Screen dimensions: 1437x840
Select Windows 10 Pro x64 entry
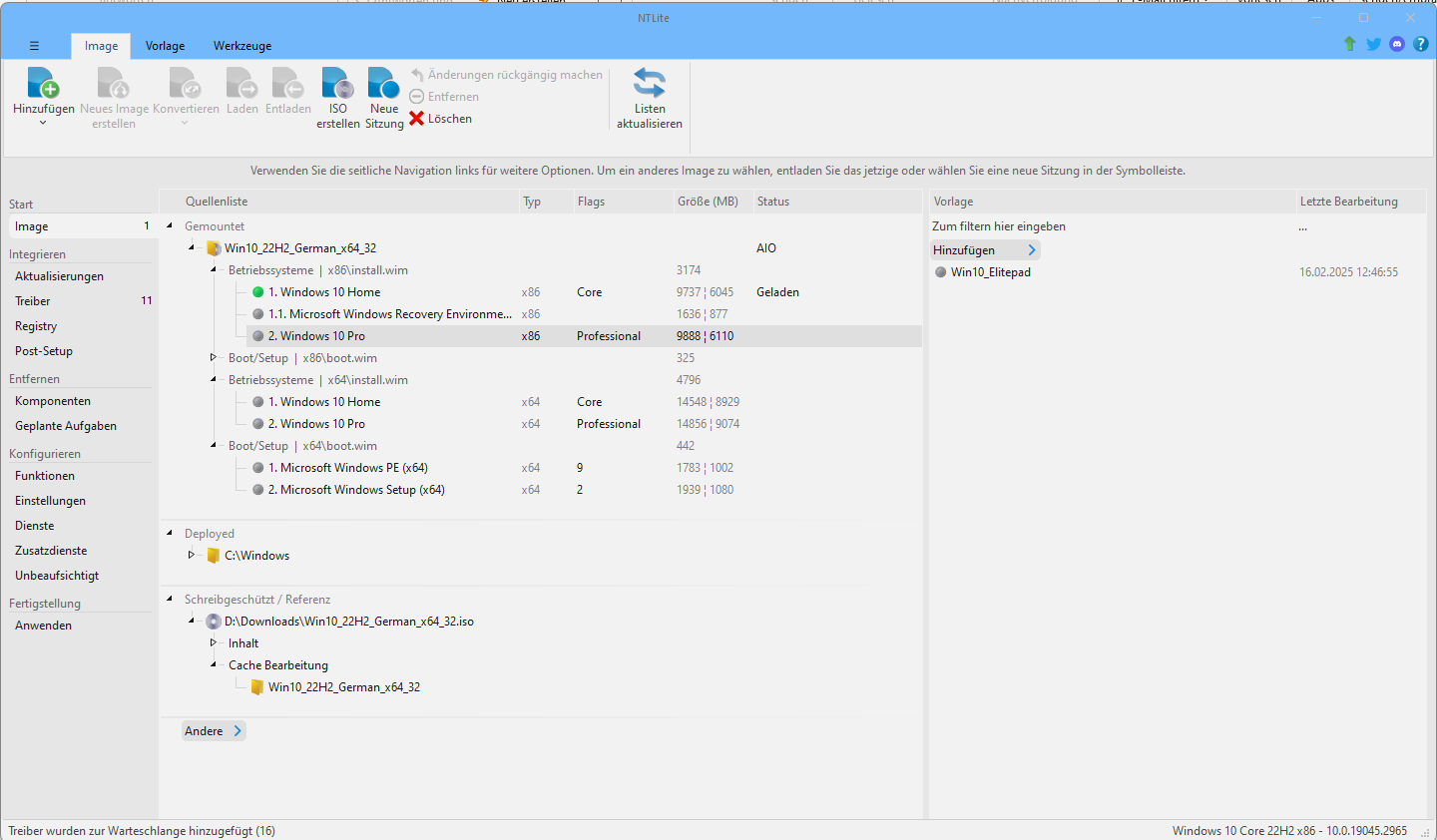[316, 424]
